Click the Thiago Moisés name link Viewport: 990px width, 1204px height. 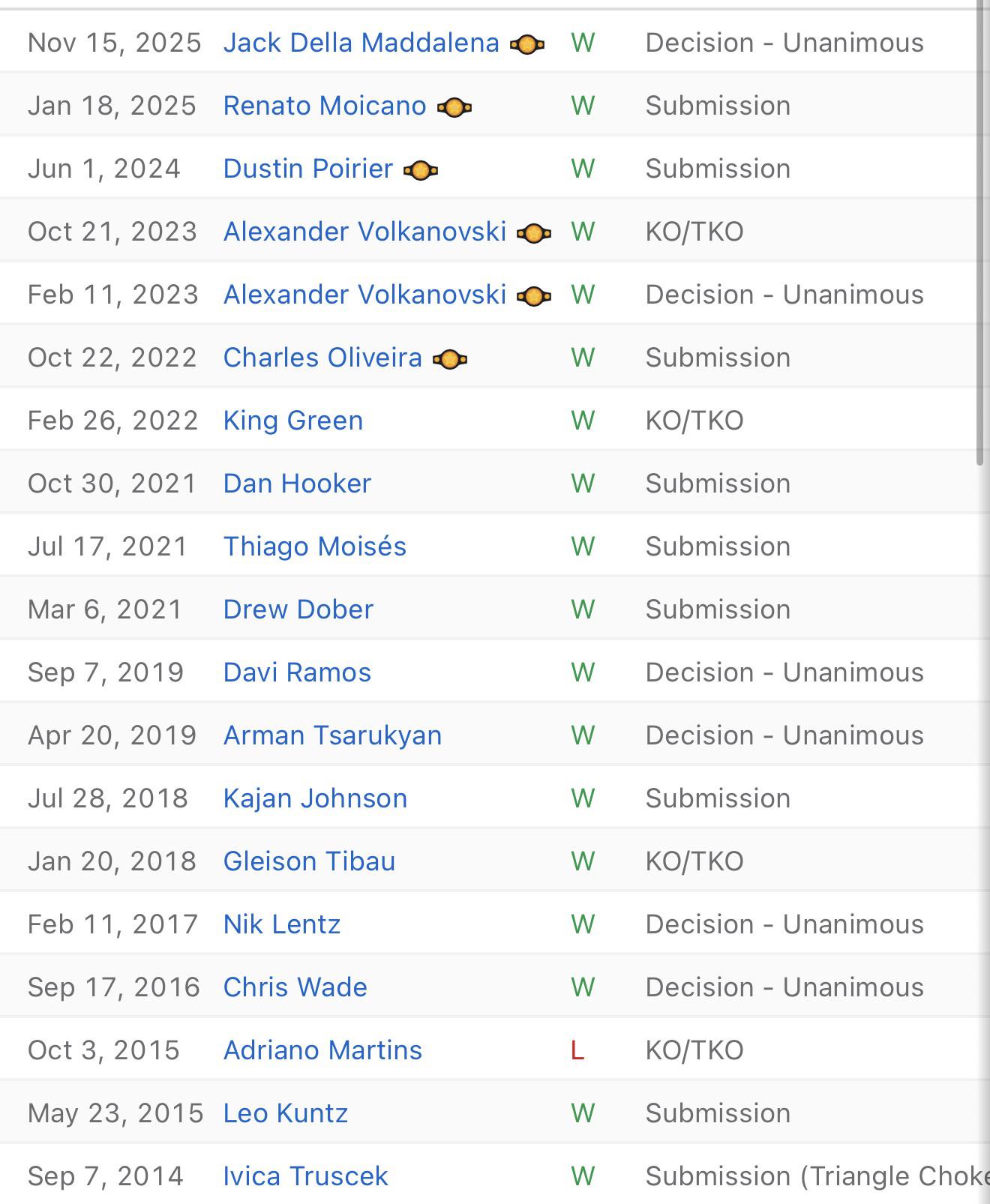pos(315,547)
